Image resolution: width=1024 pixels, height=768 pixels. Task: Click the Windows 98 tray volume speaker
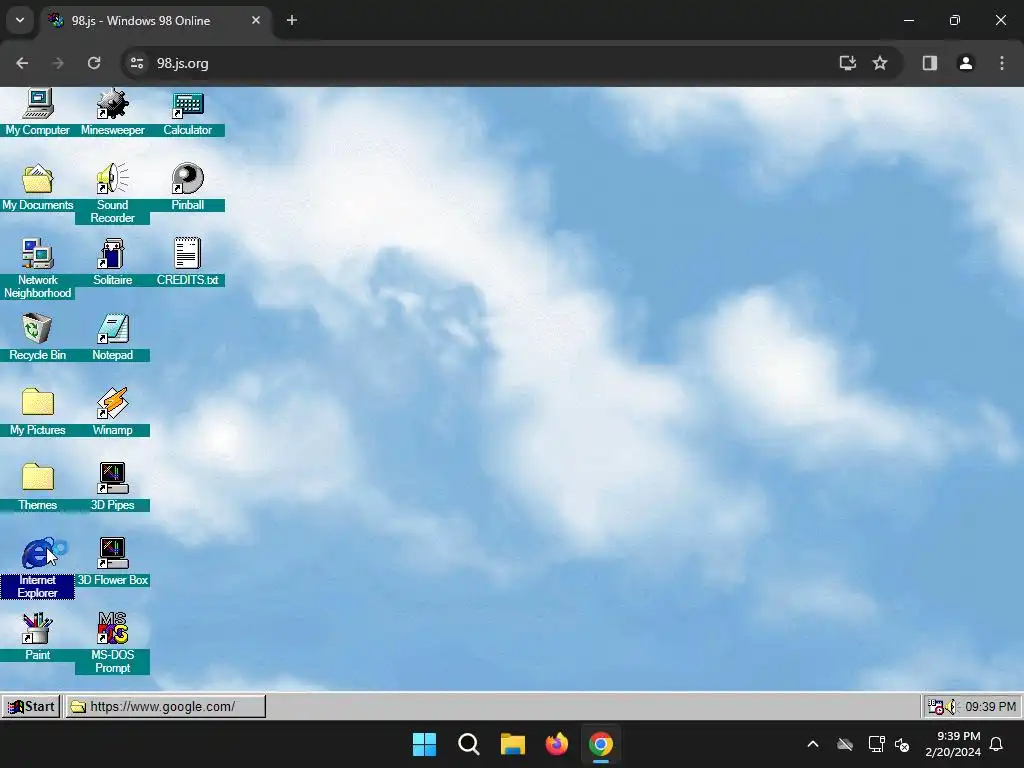point(952,707)
